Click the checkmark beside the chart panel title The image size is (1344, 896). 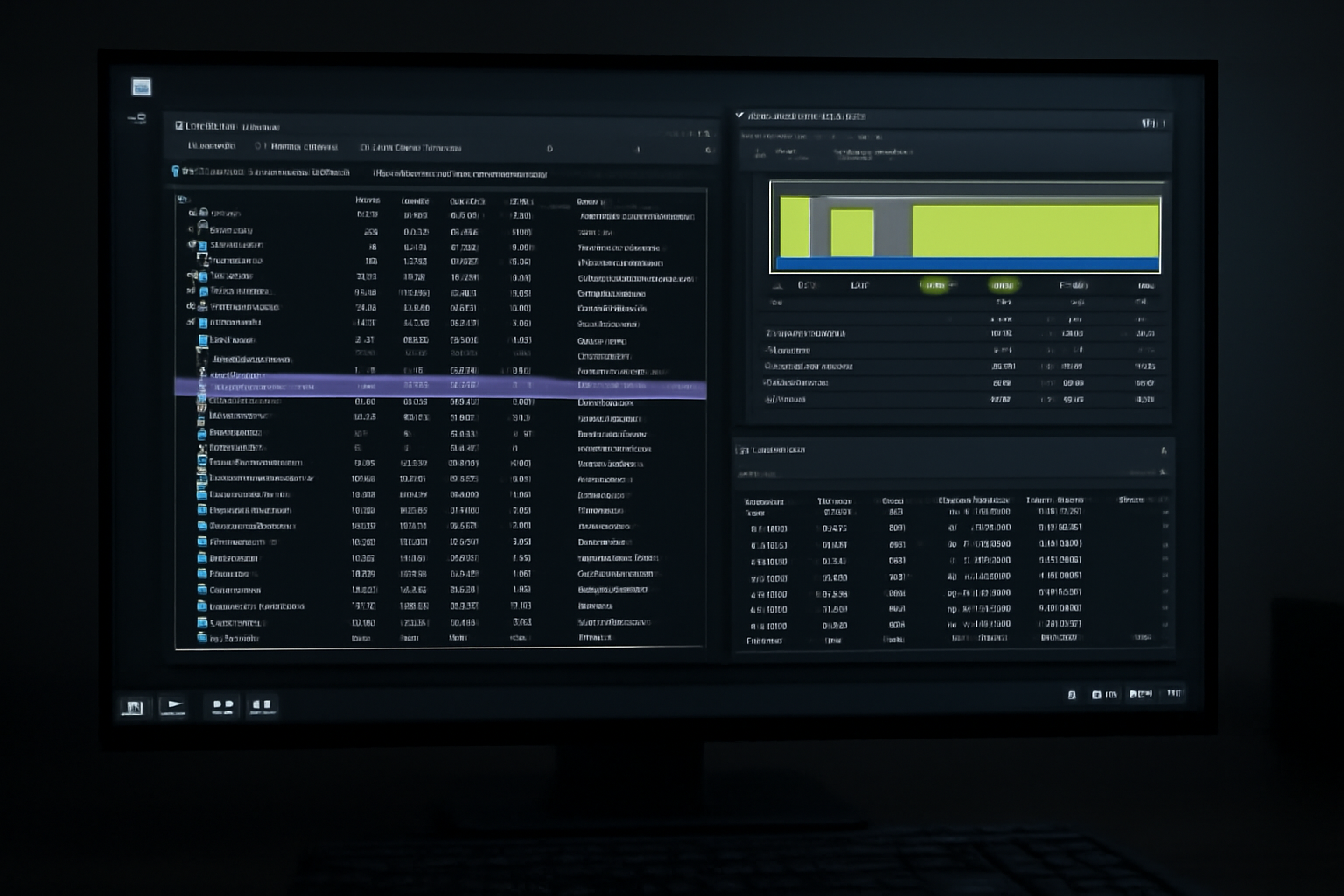point(739,115)
